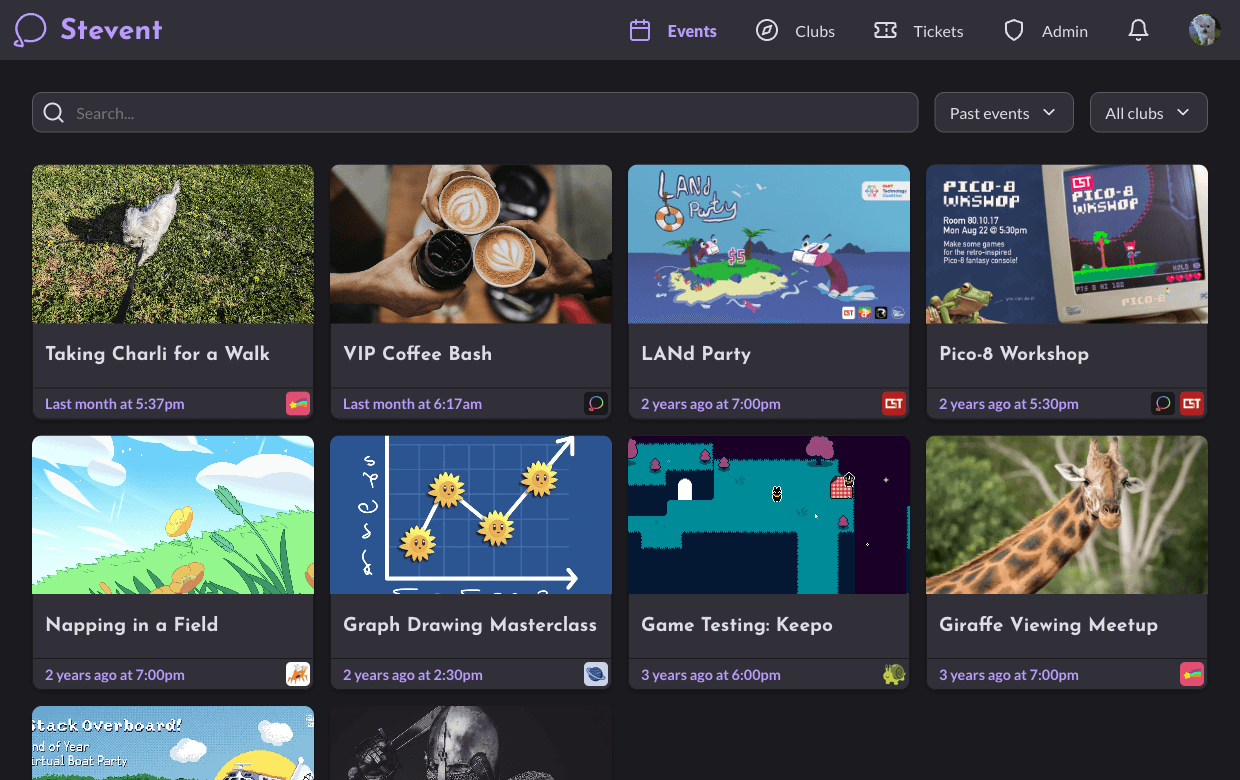Click club badge on Napping in a Field card

[x=298, y=674]
